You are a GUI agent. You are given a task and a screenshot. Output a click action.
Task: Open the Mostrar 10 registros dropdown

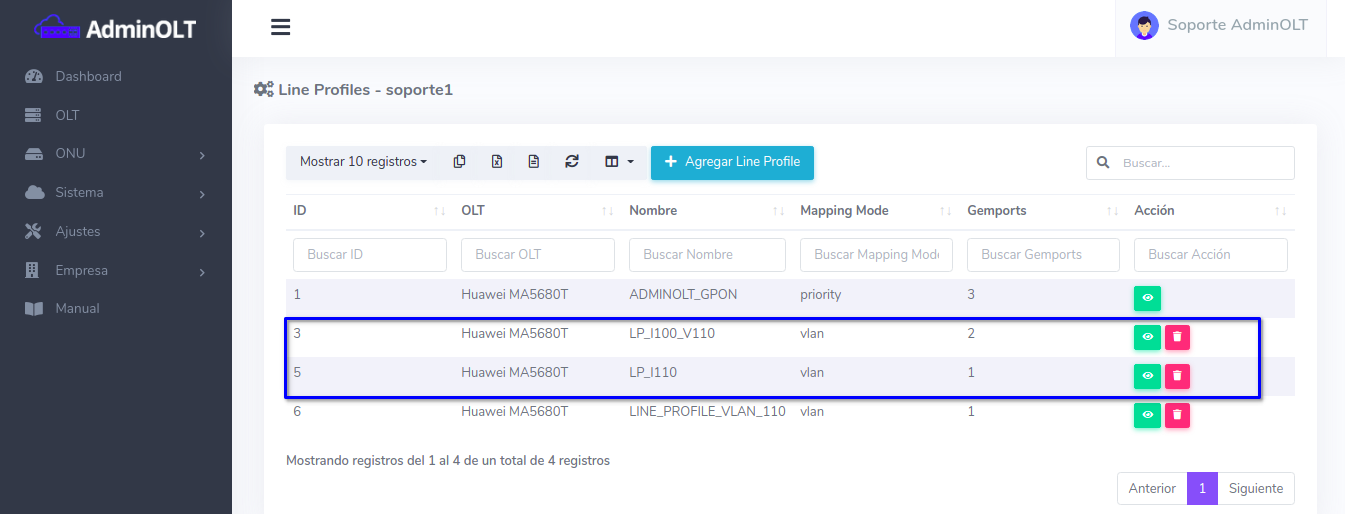(x=363, y=162)
